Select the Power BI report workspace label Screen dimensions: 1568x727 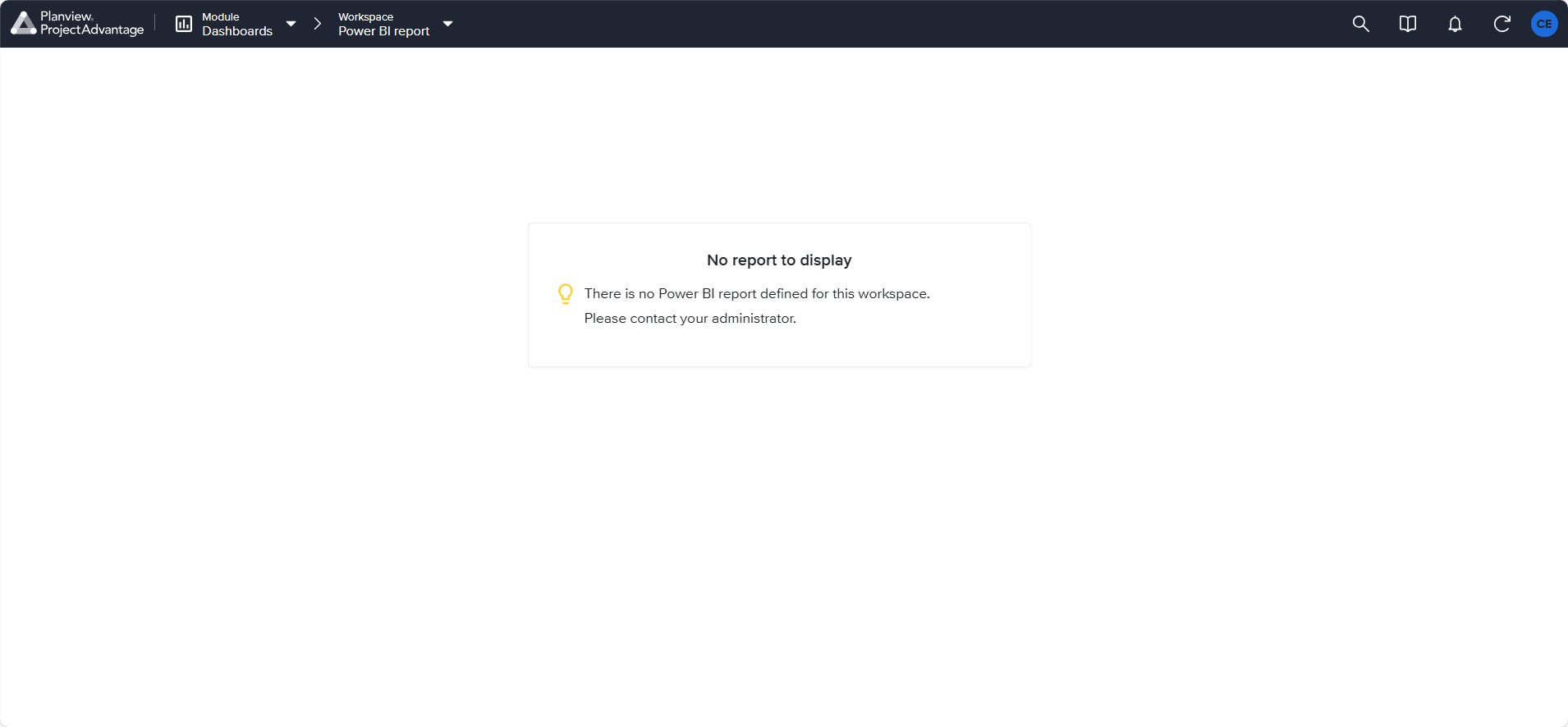383,31
